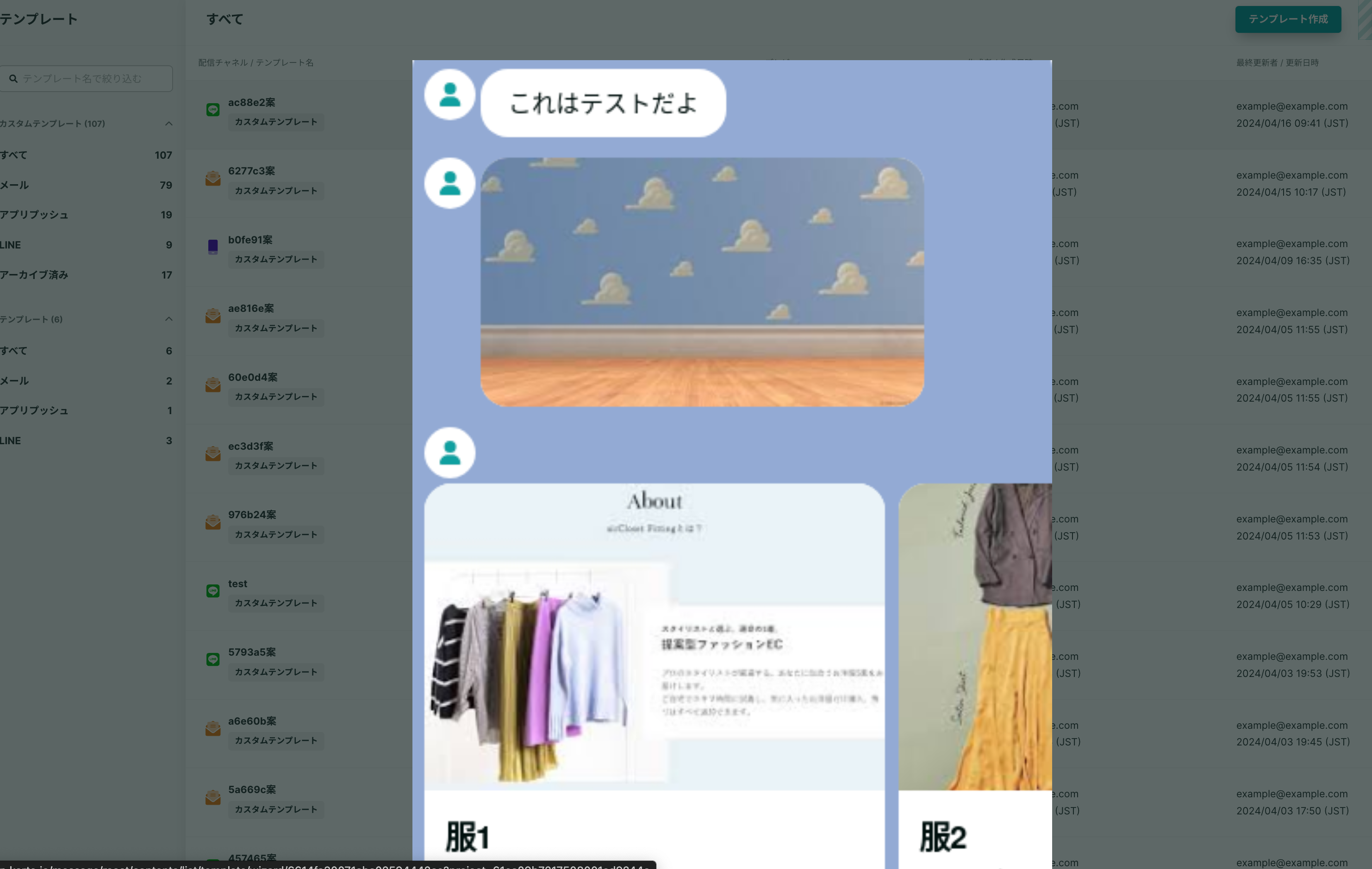Collapse the カスタムテンプレート (107) section

coord(168,124)
